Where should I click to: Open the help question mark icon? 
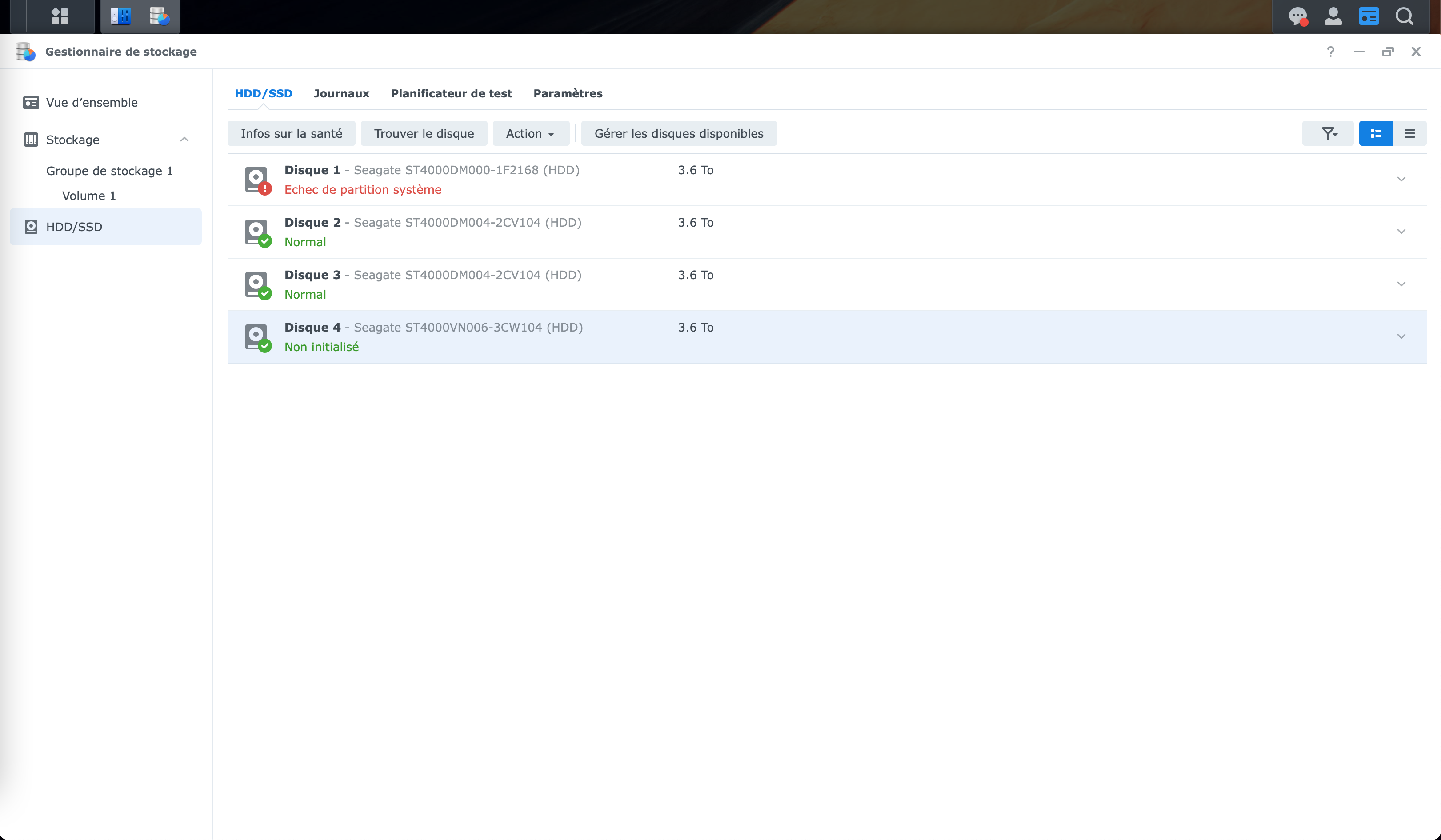pyautogui.click(x=1331, y=52)
